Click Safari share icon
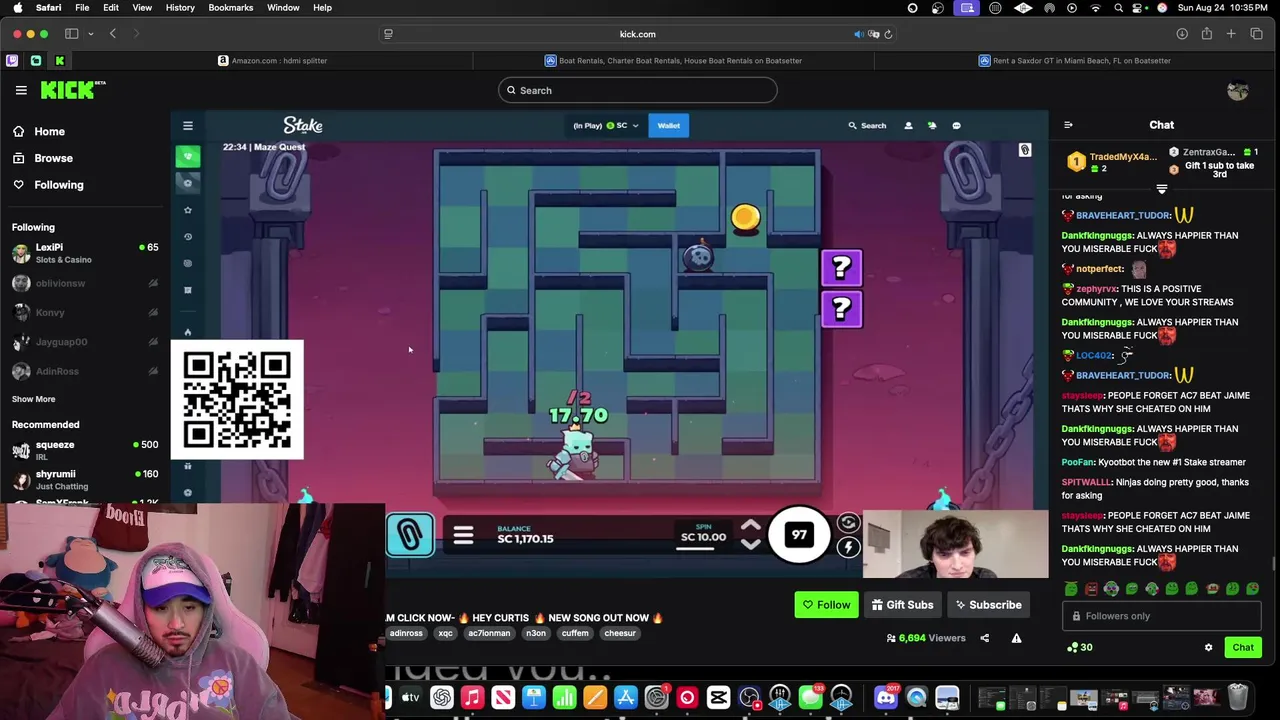1280x720 pixels. coord(1207,34)
